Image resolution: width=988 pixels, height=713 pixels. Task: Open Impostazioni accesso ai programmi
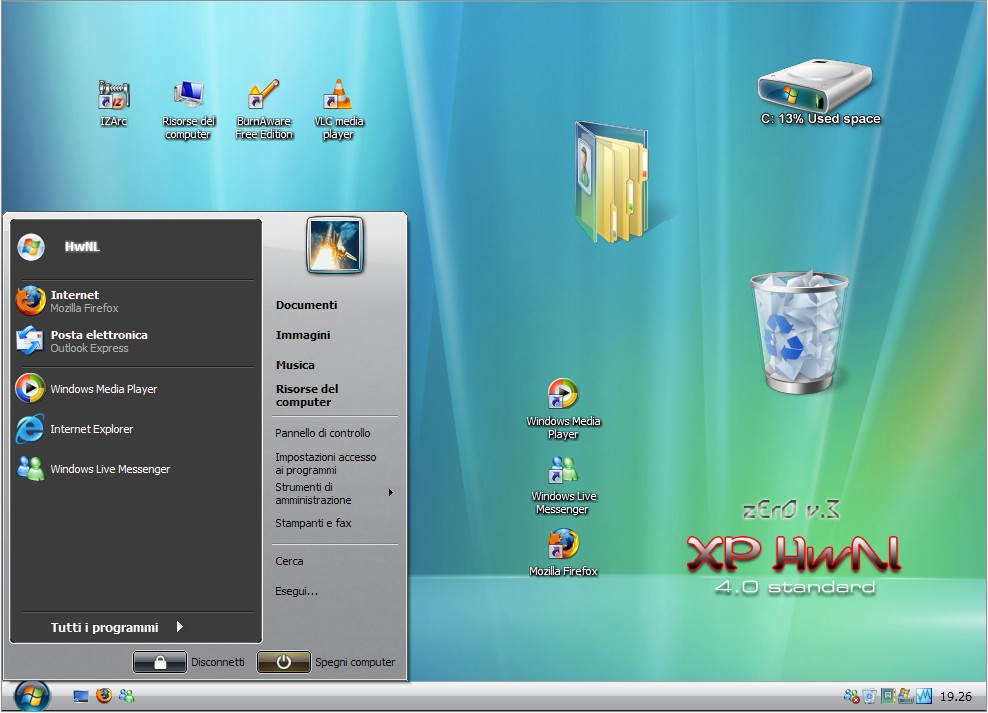point(325,464)
